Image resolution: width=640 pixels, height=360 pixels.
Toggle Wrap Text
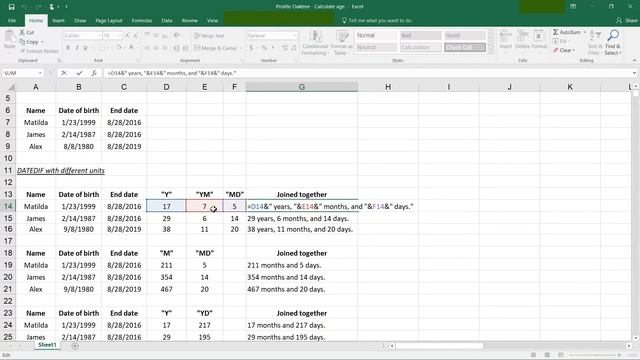point(209,36)
